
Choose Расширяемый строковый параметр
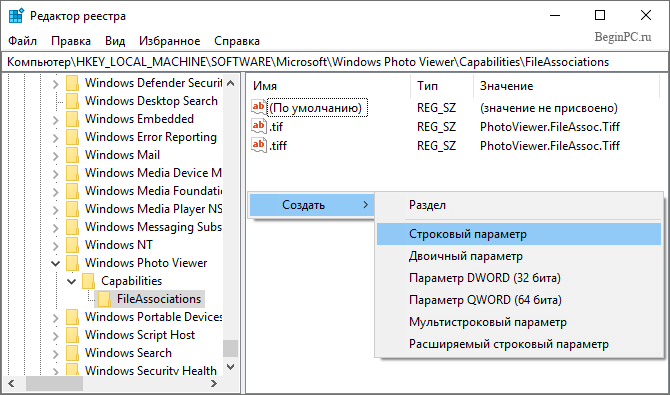coord(519,344)
